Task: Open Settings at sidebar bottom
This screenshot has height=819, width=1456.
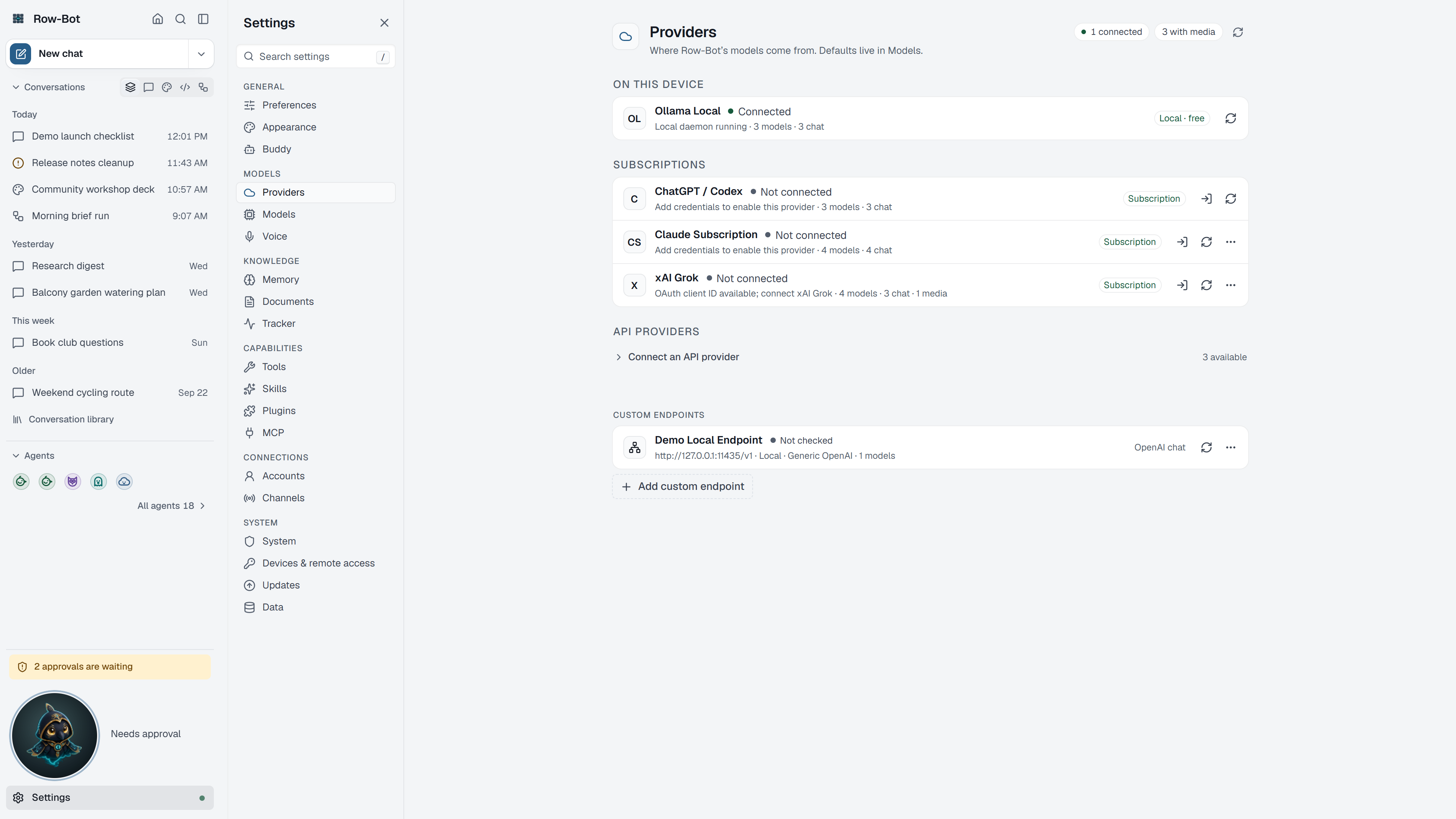Action: (110, 797)
